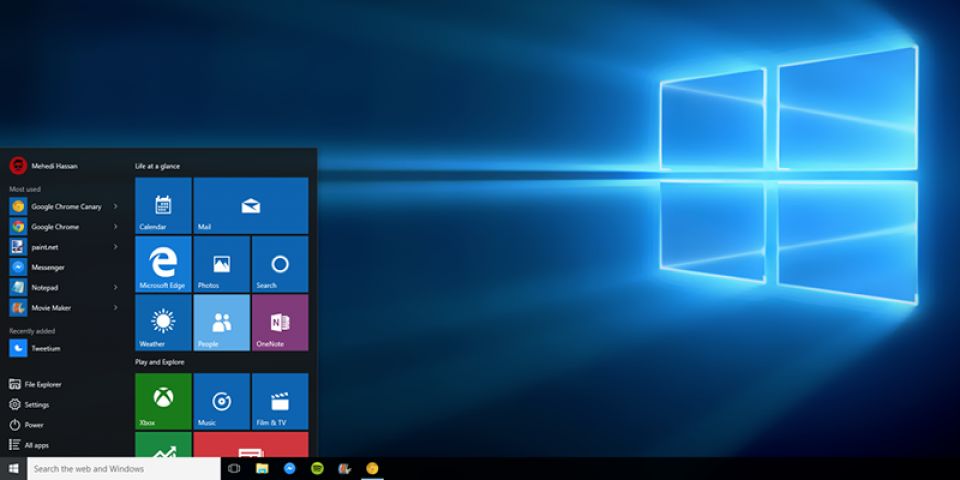Screen dimensions: 960x480
Task: Open the Music tile
Action: (x=222, y=401)
